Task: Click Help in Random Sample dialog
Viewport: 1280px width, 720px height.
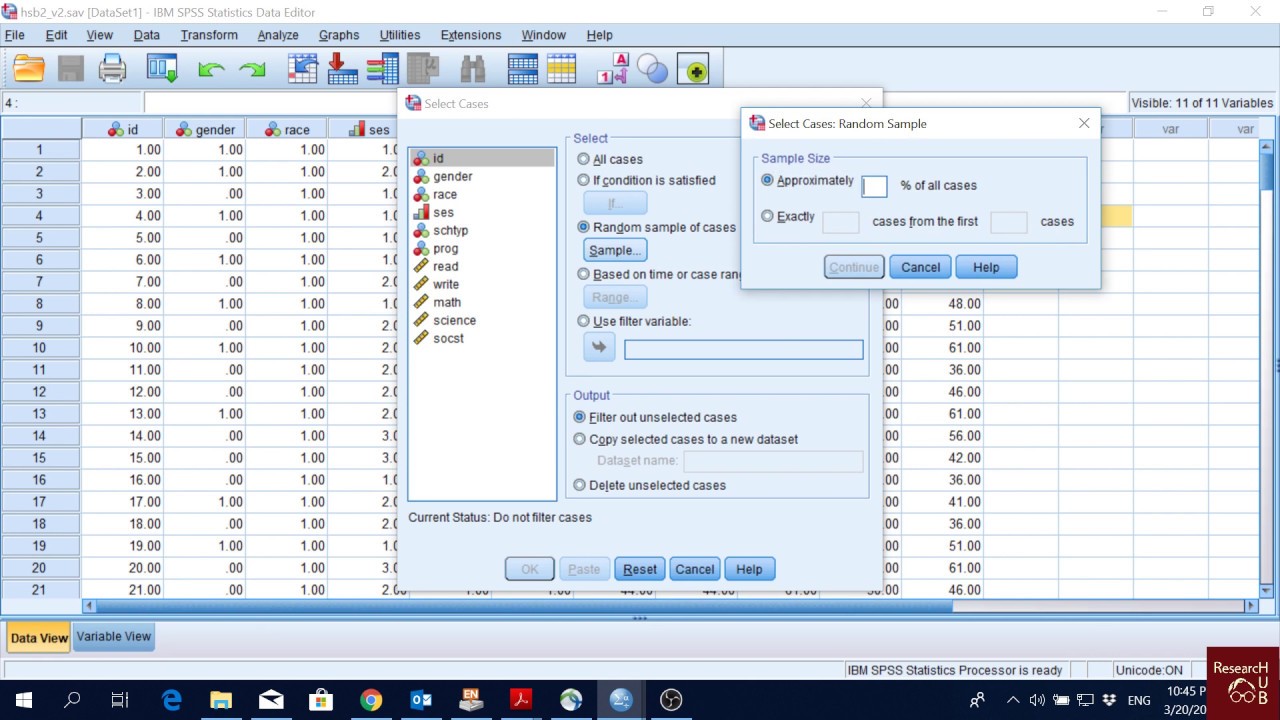Action: [986, 267]
